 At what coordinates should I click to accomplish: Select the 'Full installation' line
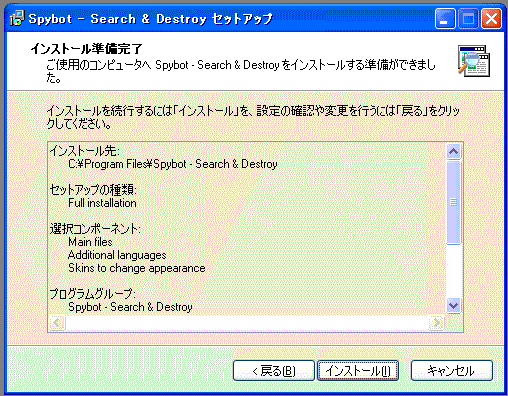click(102, 203)
